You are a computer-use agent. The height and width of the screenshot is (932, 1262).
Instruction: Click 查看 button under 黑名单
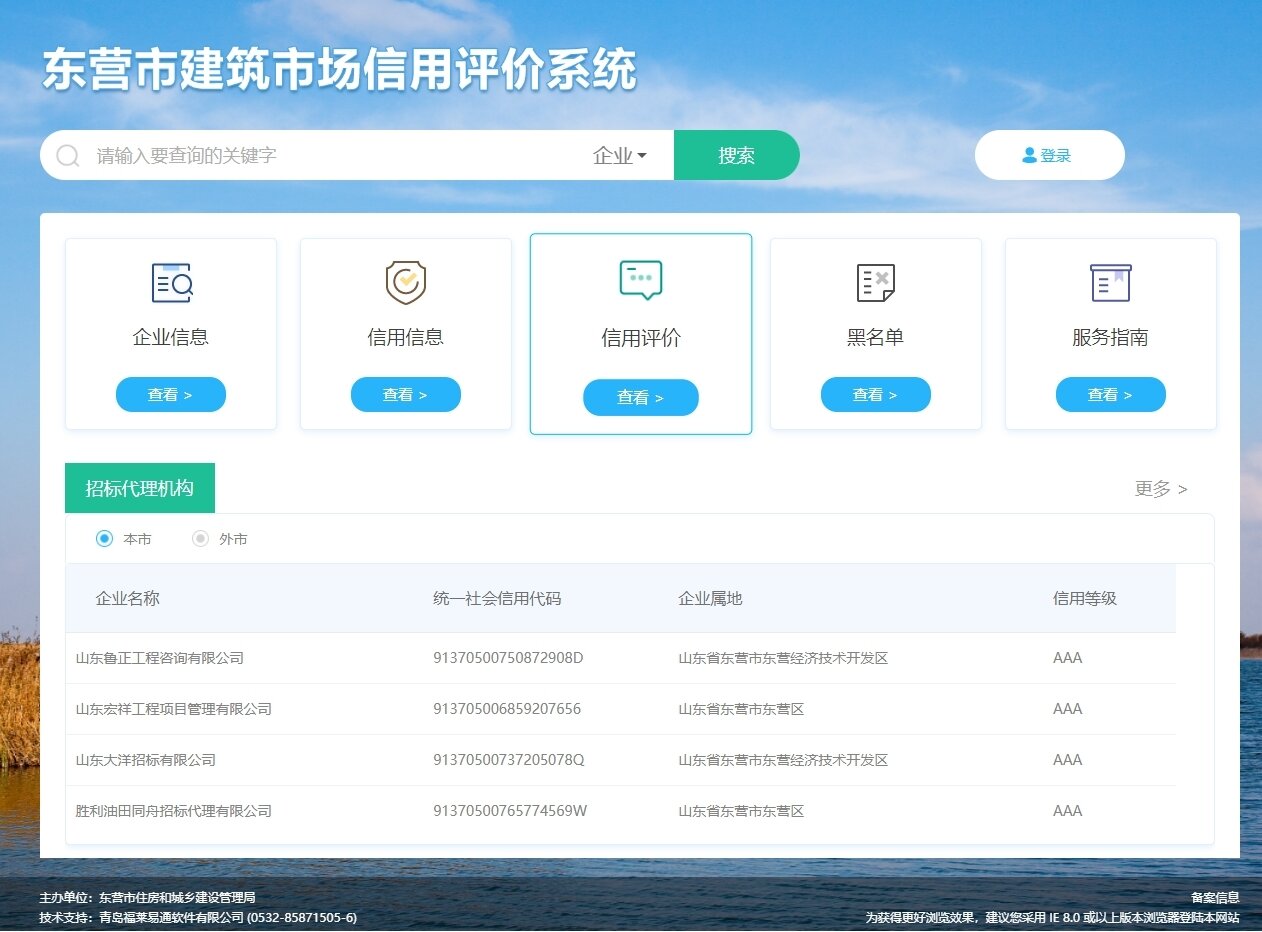click(x=875, y=395)
